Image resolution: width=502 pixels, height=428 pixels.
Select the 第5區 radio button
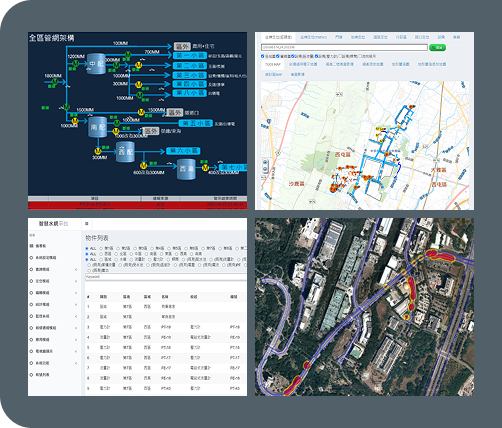point(169,248)
